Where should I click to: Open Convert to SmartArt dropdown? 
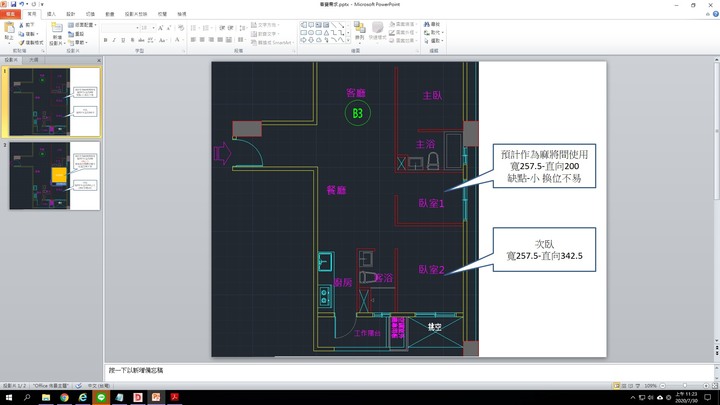(x=273, y=43)
